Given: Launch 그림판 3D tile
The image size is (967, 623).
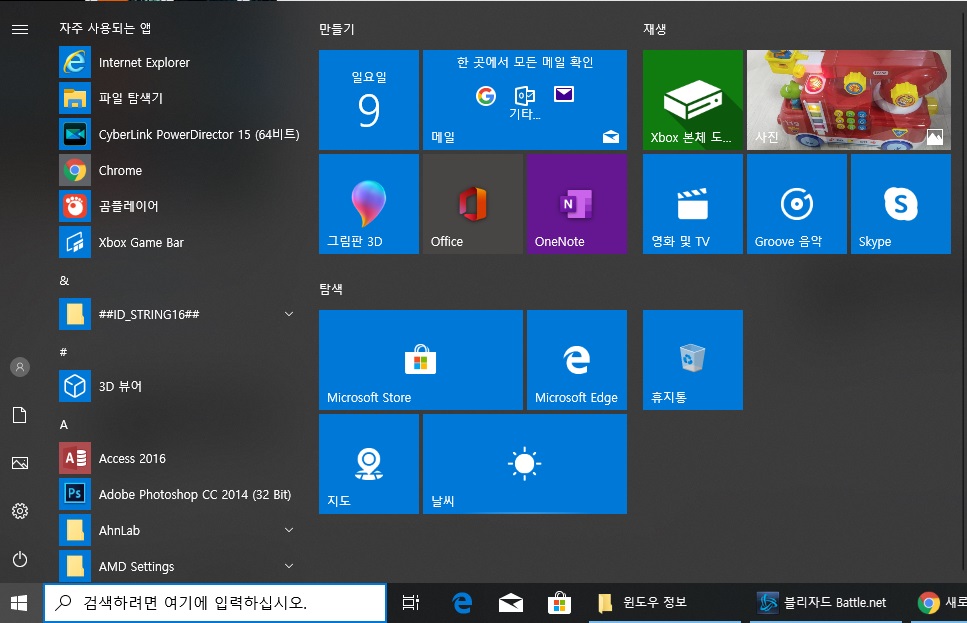Looking at the screenshot, I should coord(369,204).
